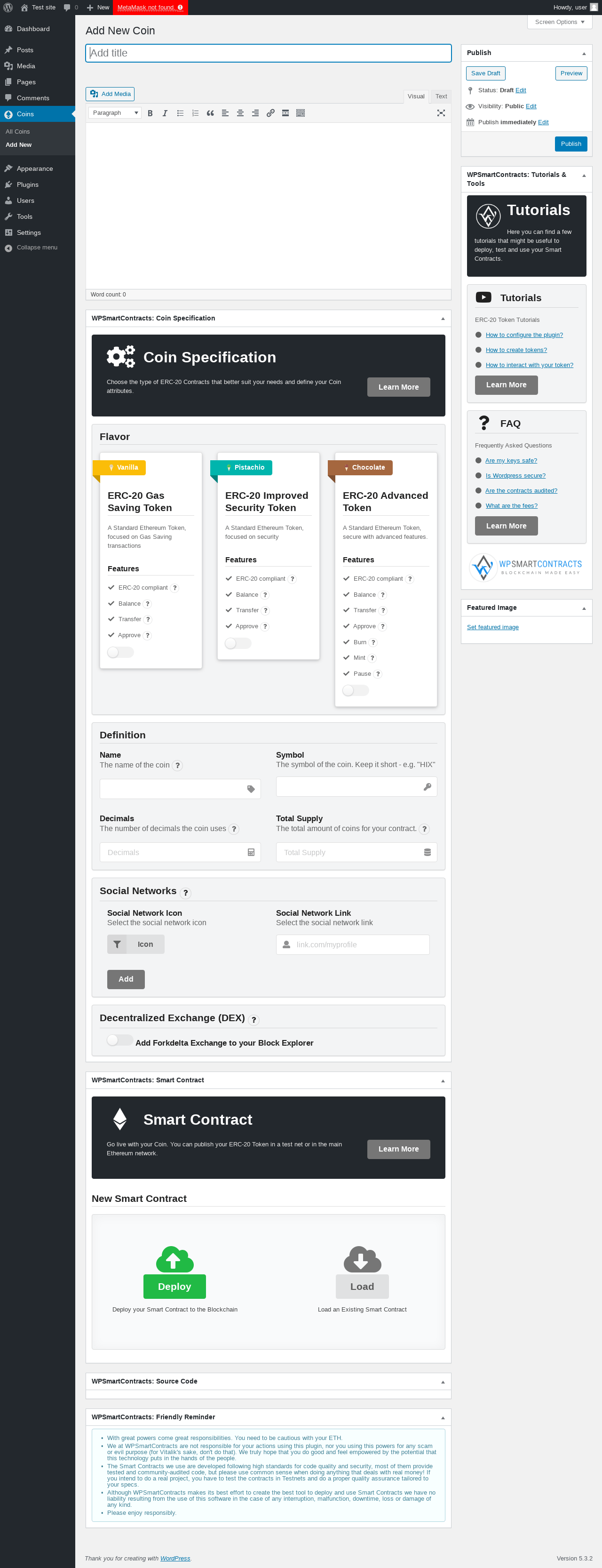This screenshot has width=602, height=1568.
Task: Click help icon next to Burn feature
Action: tap(373, 642)
